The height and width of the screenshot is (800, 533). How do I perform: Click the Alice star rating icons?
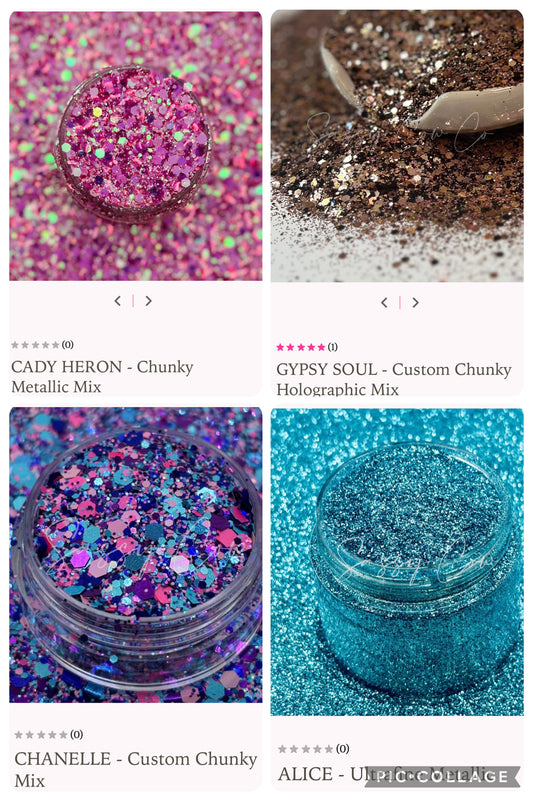[306, 749]
